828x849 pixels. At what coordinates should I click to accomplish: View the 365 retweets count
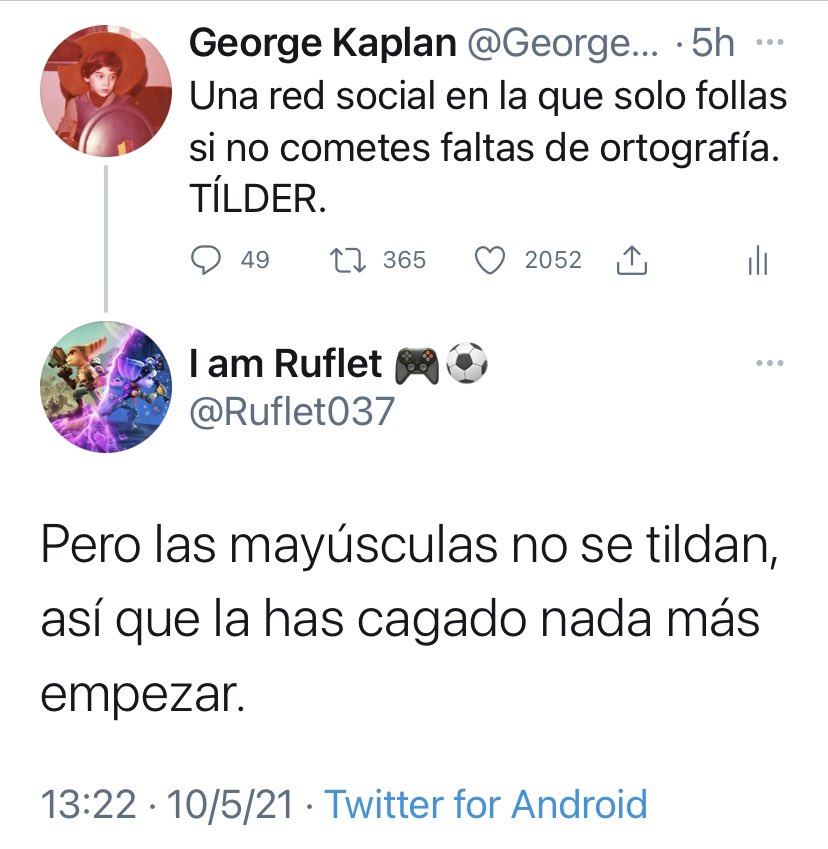(x=404, y=261)
